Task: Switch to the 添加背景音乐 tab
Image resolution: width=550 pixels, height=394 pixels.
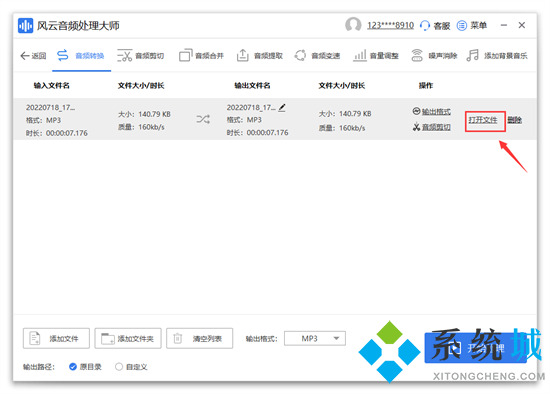Action: tap(497, 56)
